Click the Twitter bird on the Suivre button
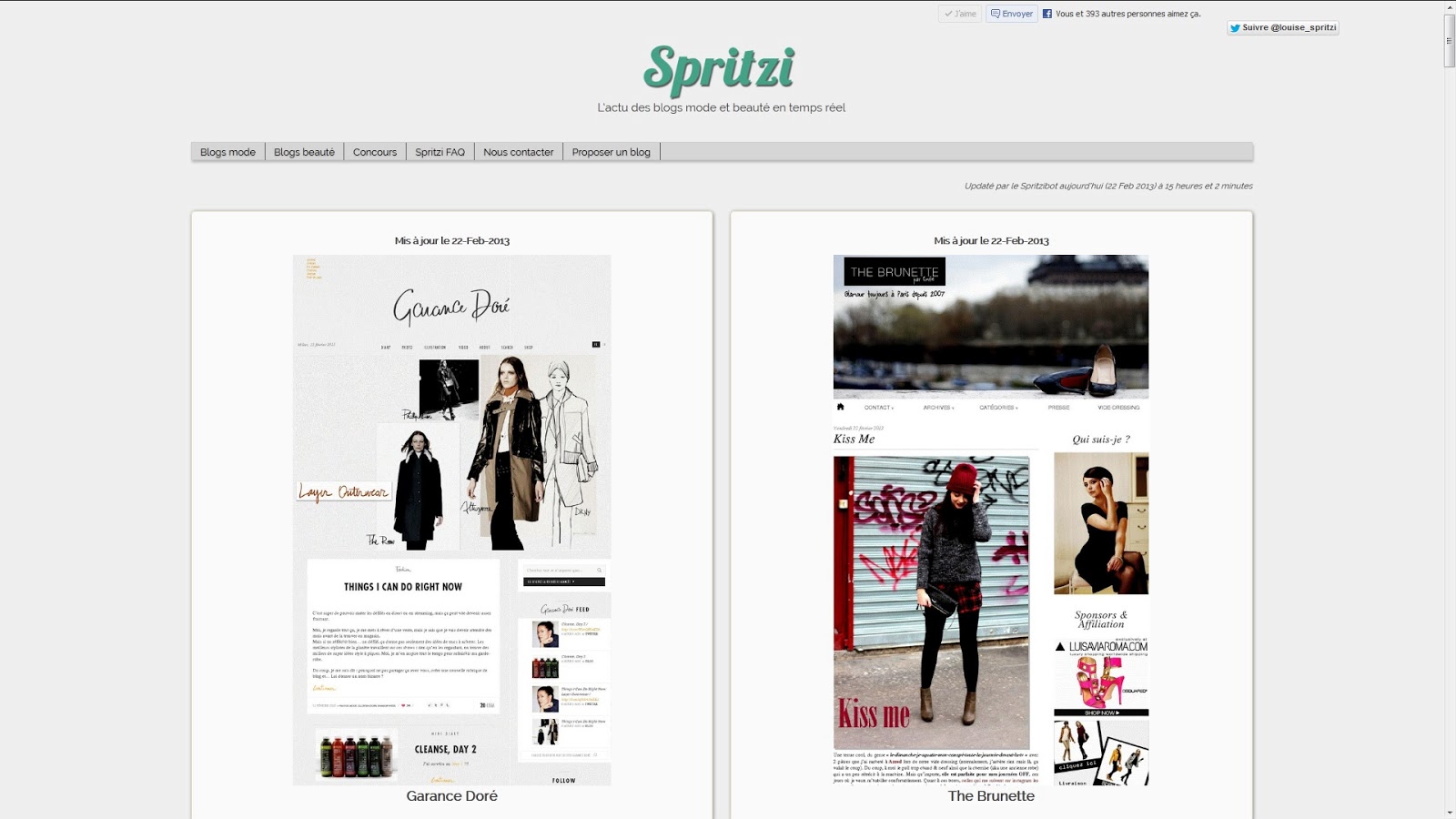This screenshot has height=819, width=1456. [x=1236, y=27]
